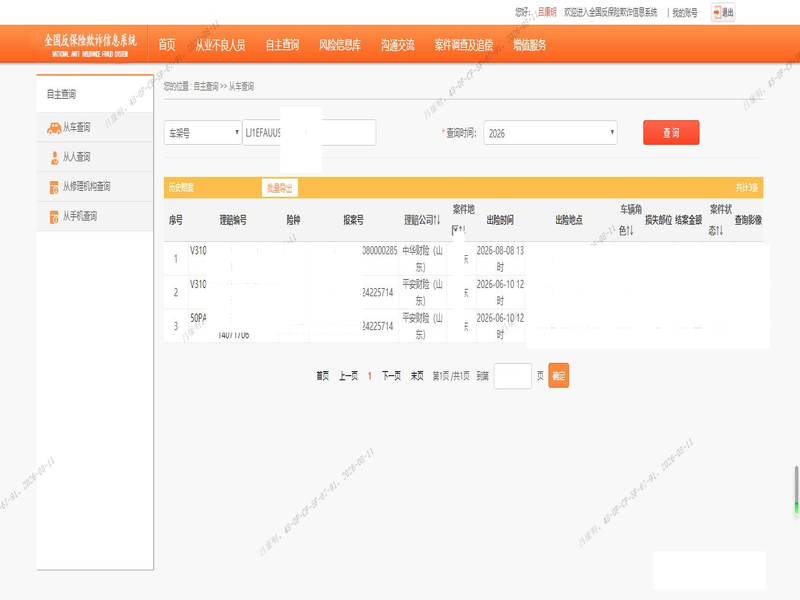Click the person icon beside 从人查询

54,158
